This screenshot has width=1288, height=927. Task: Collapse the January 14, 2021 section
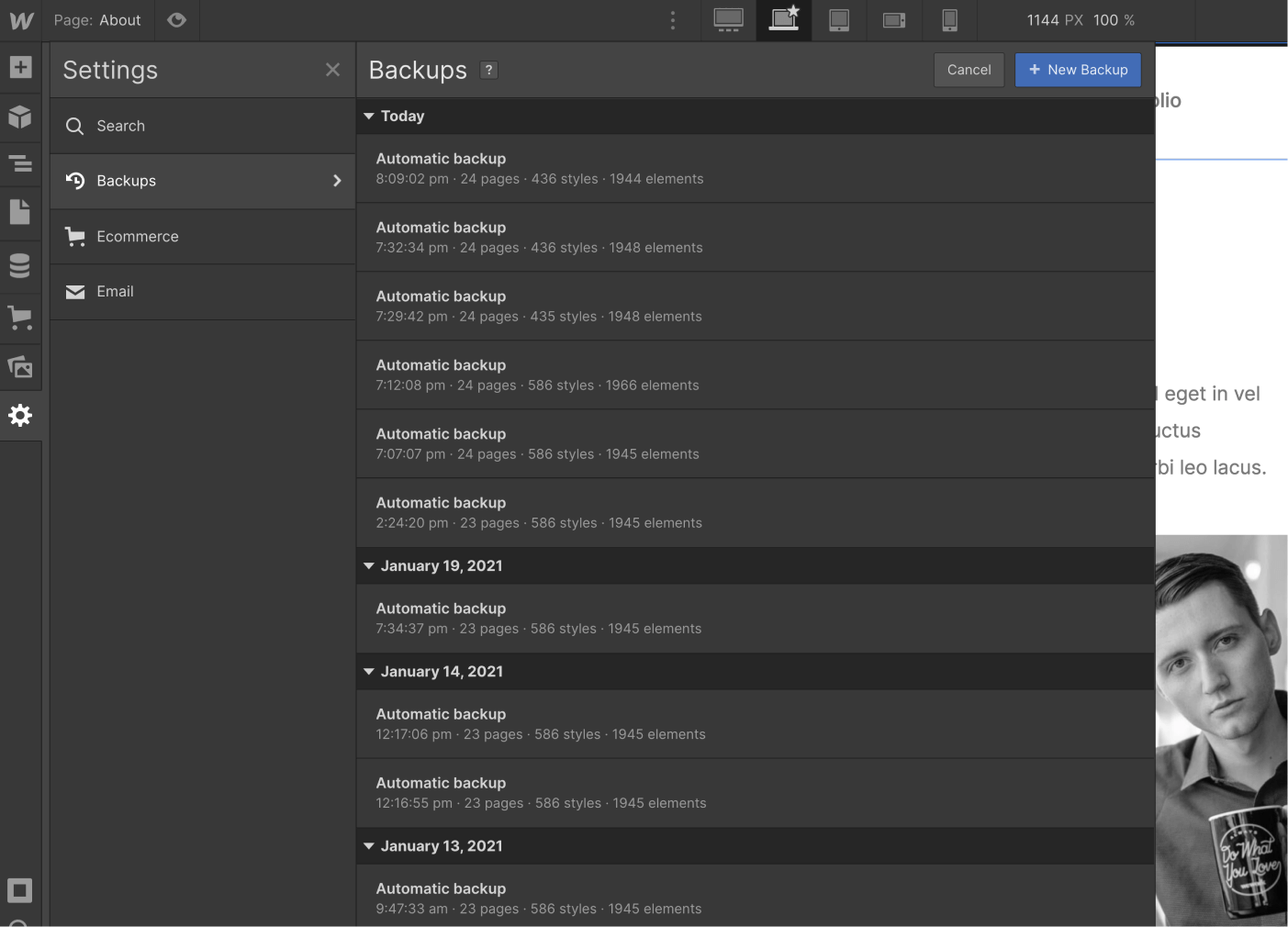coord(368,671)
